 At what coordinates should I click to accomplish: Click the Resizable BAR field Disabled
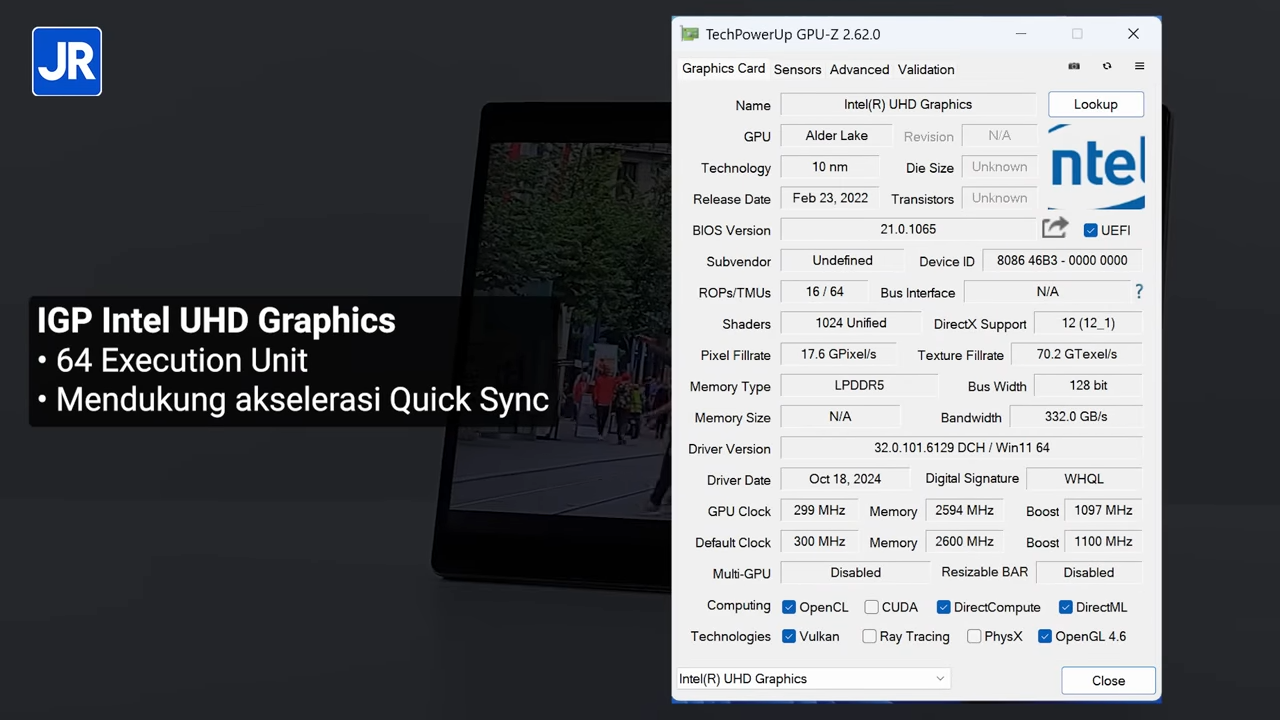coord(1089,573)
